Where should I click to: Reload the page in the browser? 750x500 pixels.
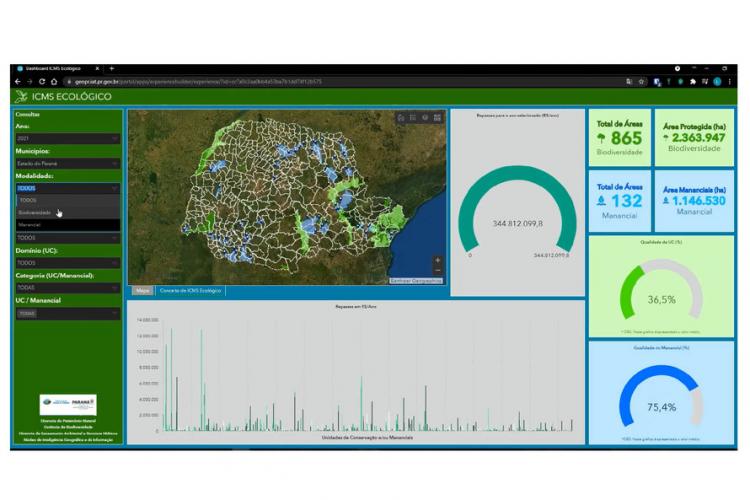click(41, 81)
